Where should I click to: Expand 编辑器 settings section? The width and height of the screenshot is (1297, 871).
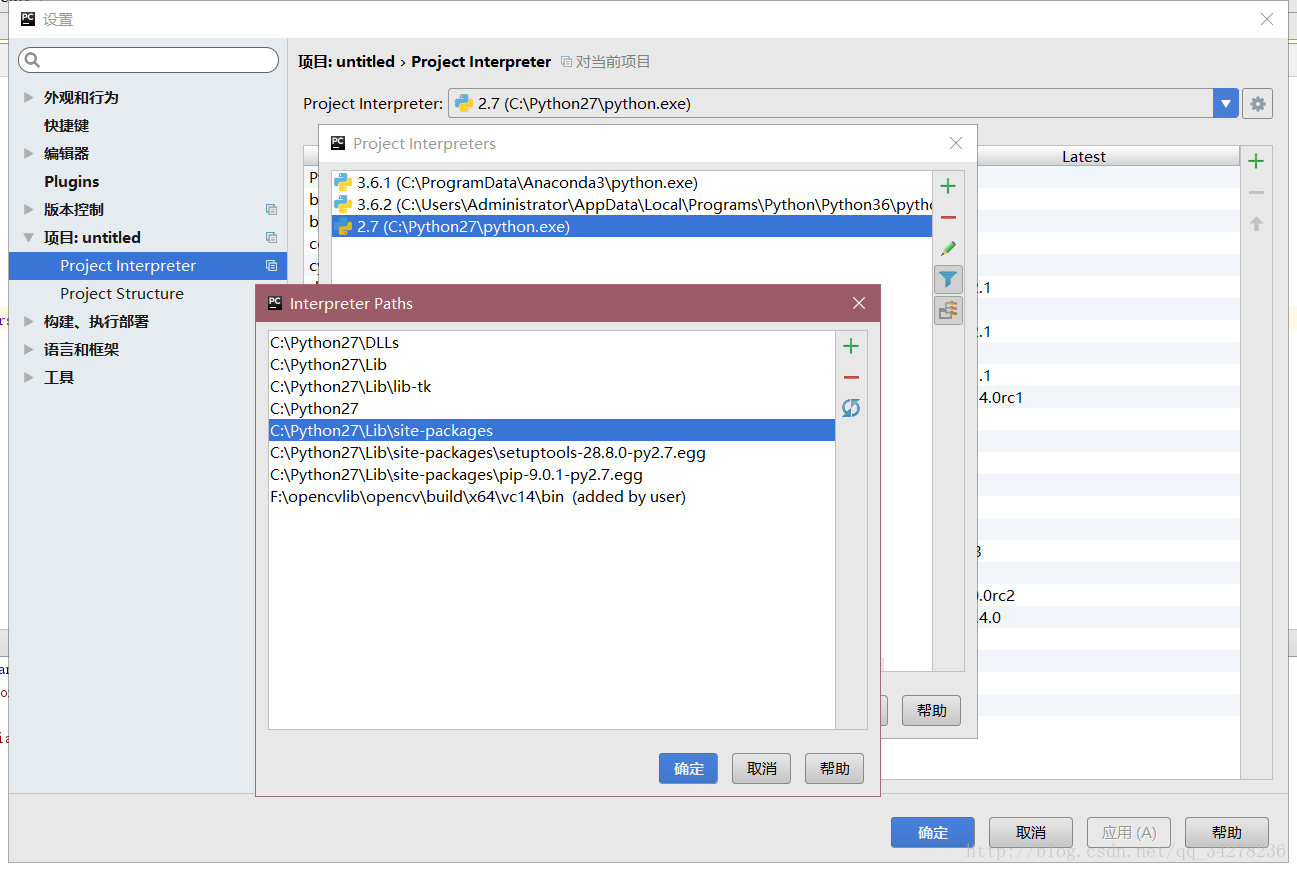click(28, 153)
